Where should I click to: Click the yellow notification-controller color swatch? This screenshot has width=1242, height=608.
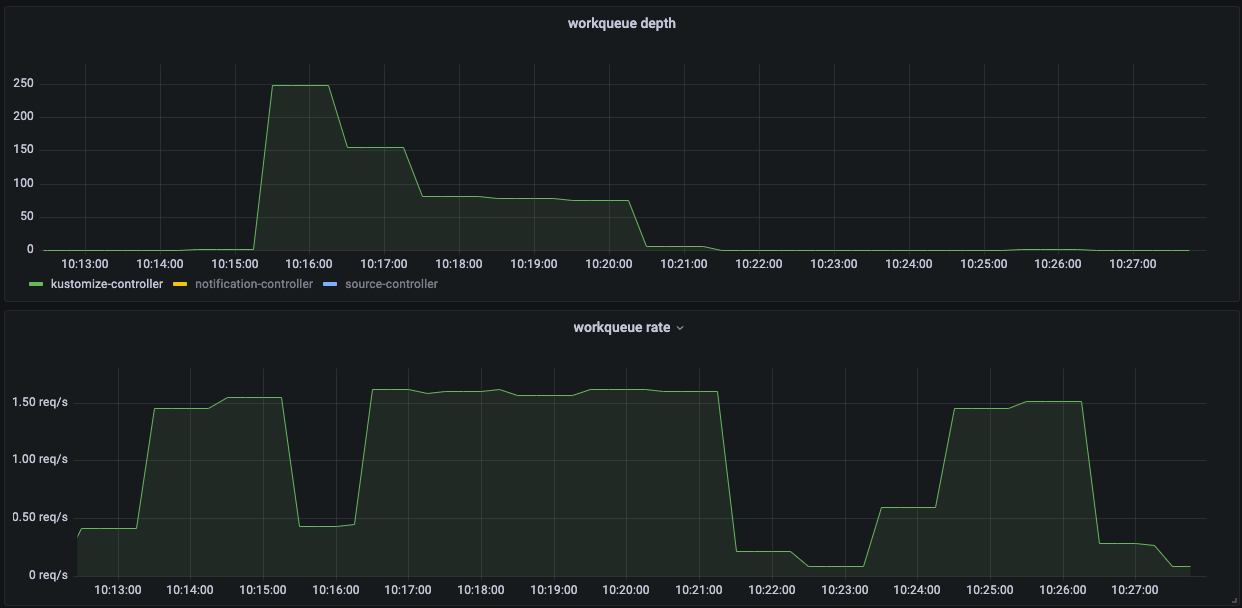181,284
